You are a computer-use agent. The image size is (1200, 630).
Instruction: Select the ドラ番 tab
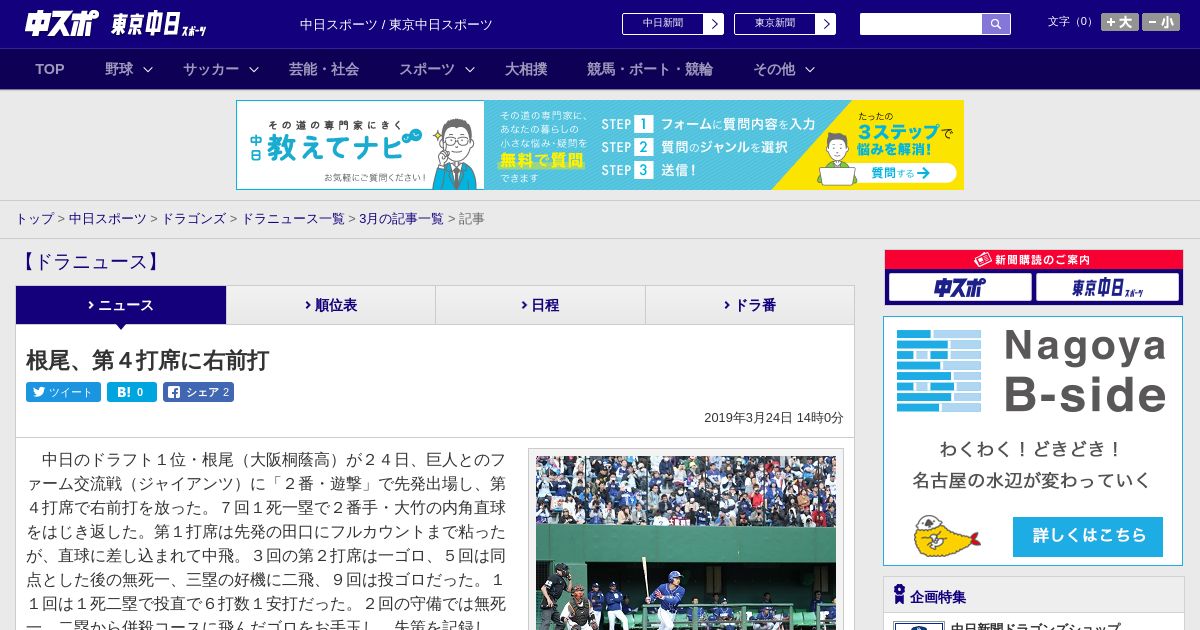click(x=750, y=305)
